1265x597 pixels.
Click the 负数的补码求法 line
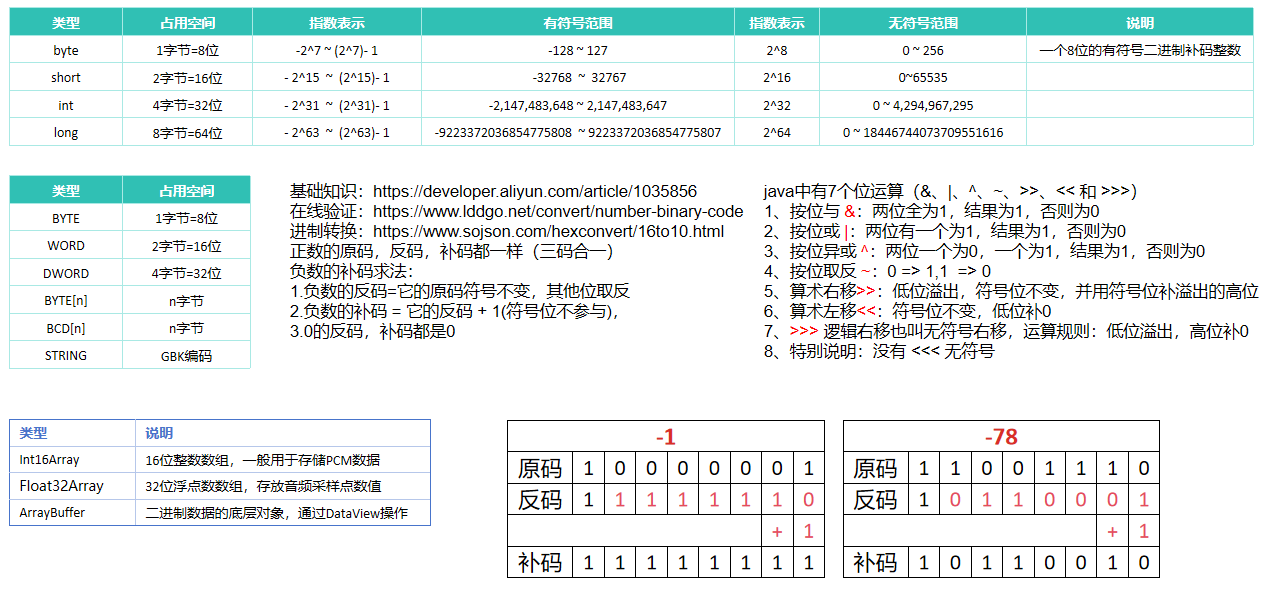coord(351,271)
